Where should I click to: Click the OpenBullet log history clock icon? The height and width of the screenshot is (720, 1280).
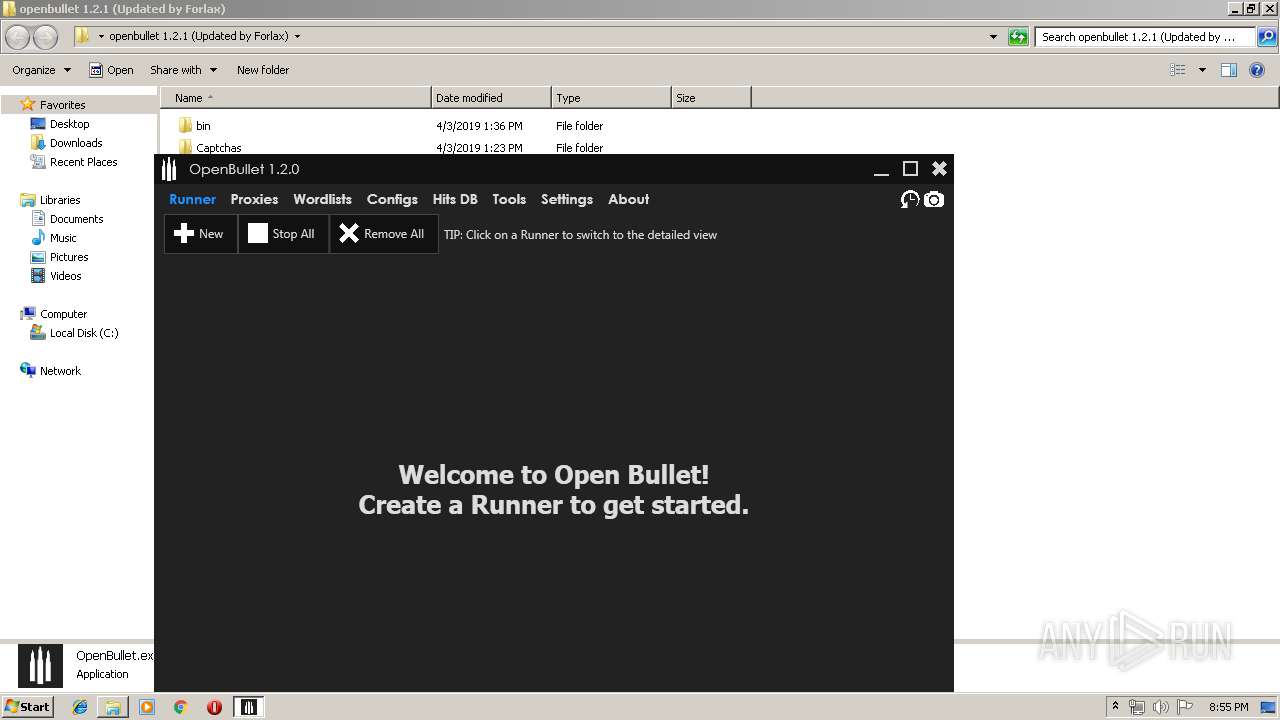coord(910,199)
